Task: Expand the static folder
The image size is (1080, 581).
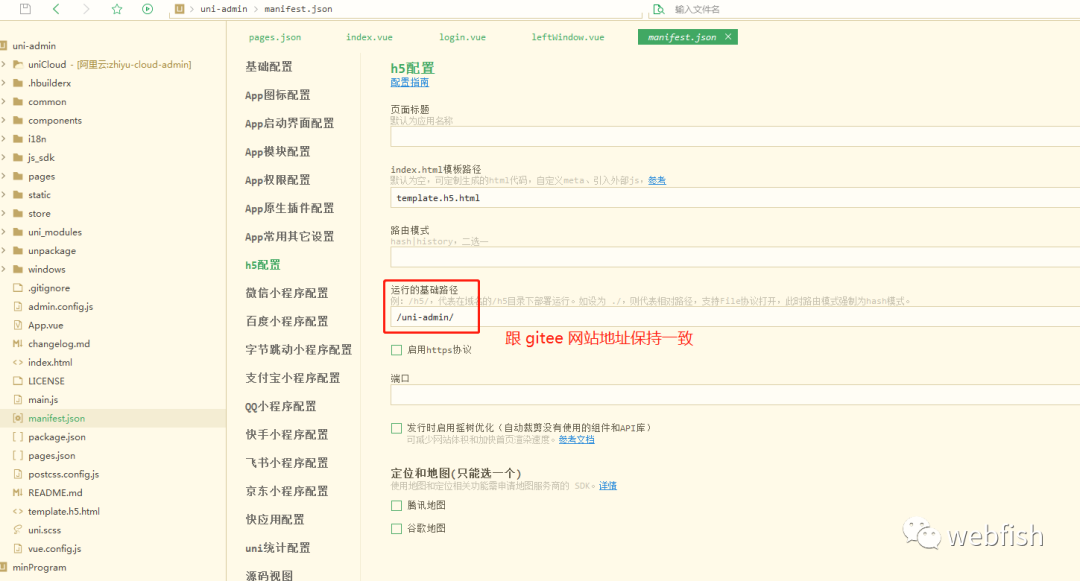Action: click(3, 195)
